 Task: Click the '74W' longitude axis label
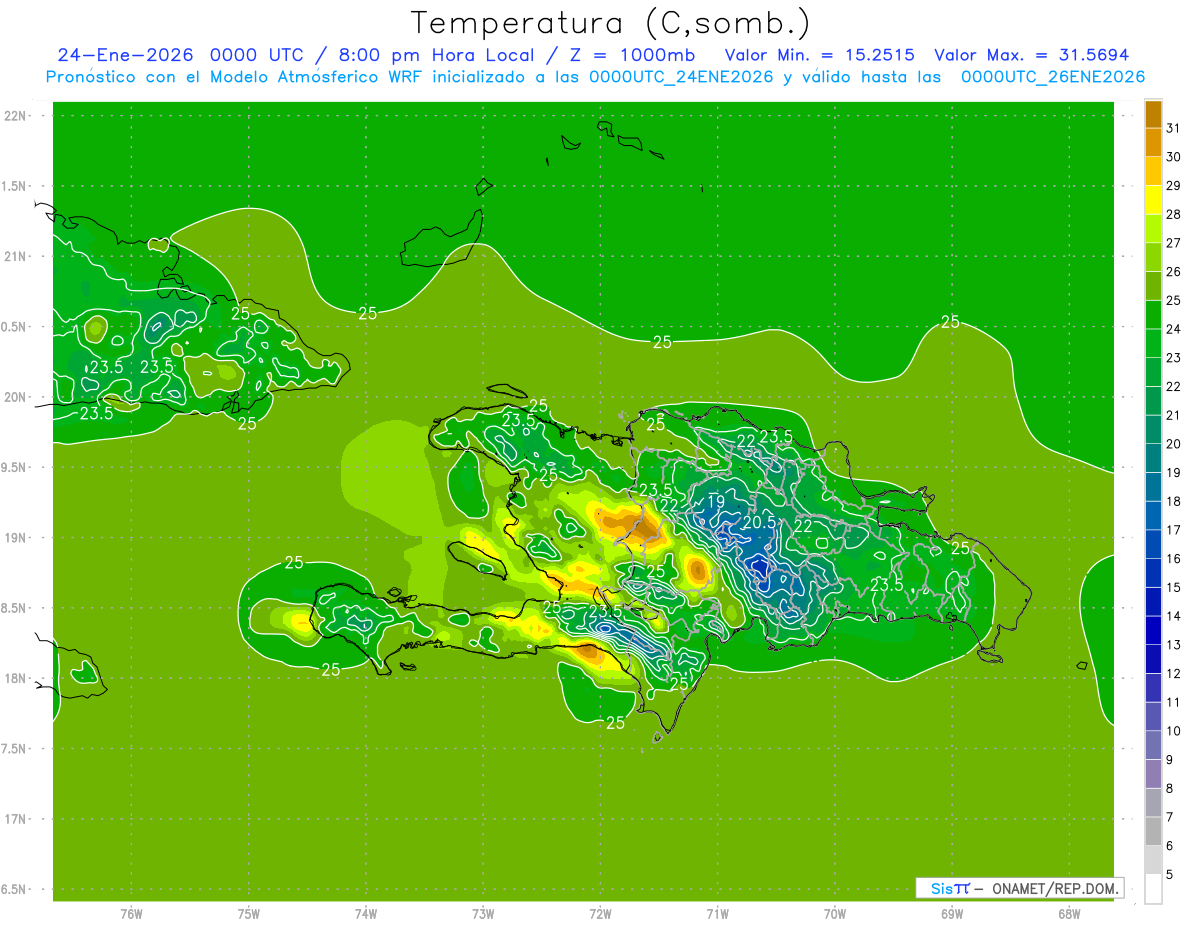pyautogui.click(x=366, y=914)
